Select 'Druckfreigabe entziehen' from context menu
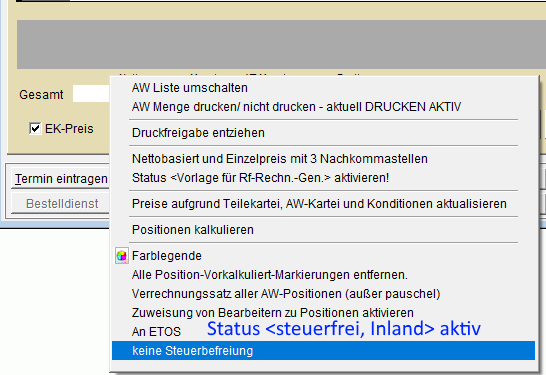 [x=323, y=133]
